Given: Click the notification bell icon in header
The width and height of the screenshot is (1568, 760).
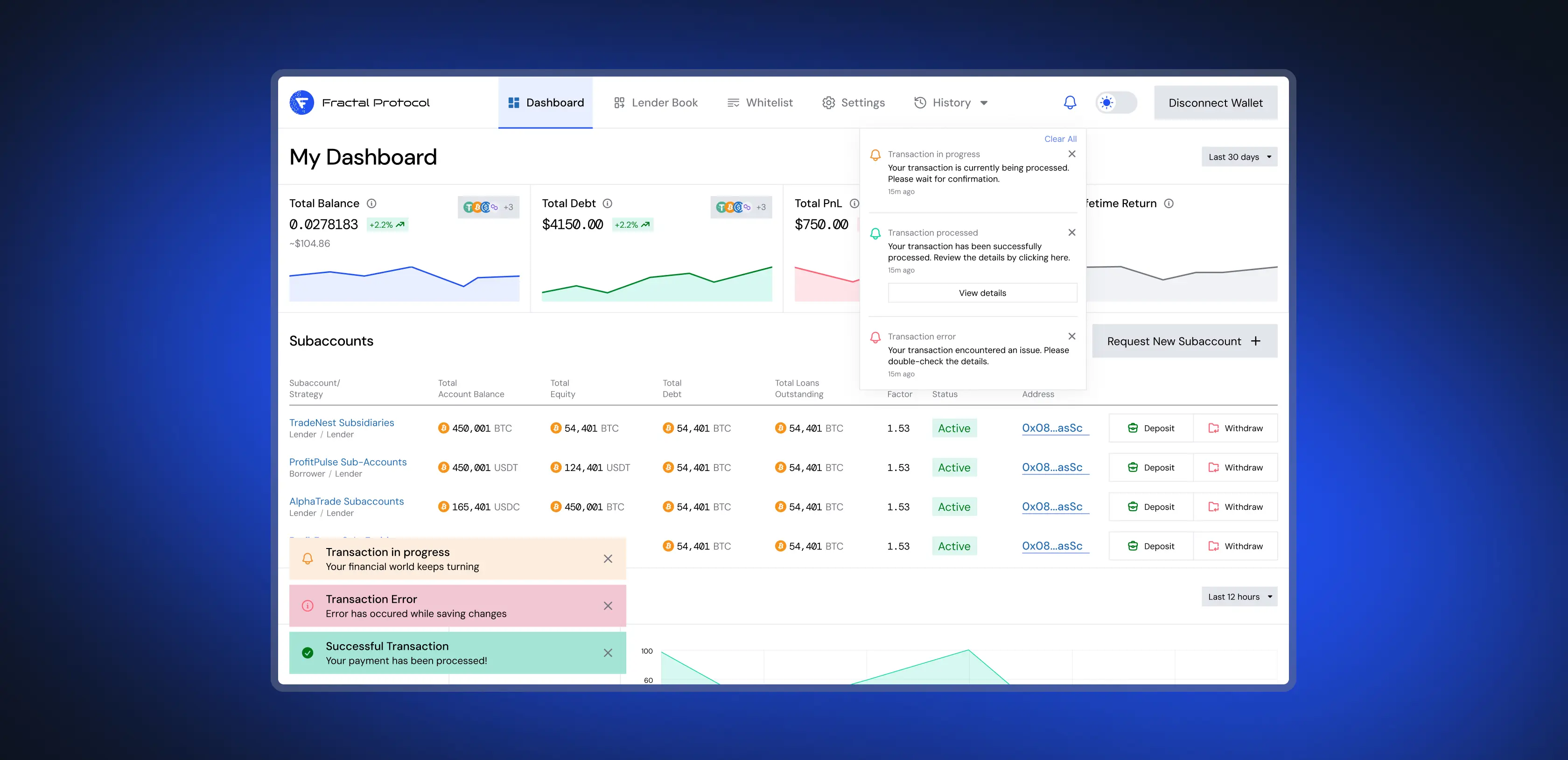Looking at the screenshot, I should pos(1070,102).
